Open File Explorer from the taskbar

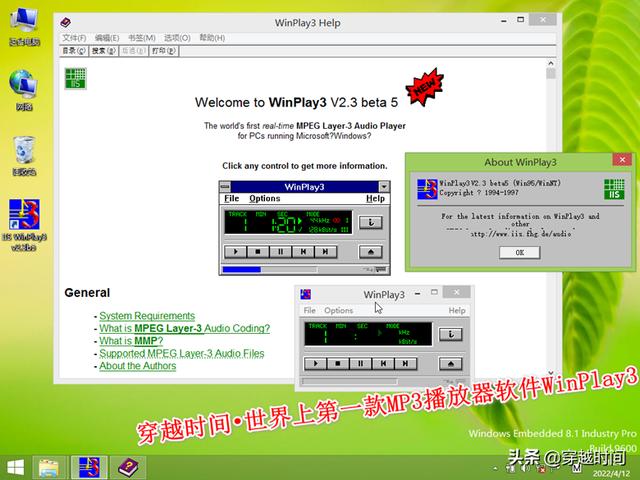pyautogui.click(x=49, y=468)
